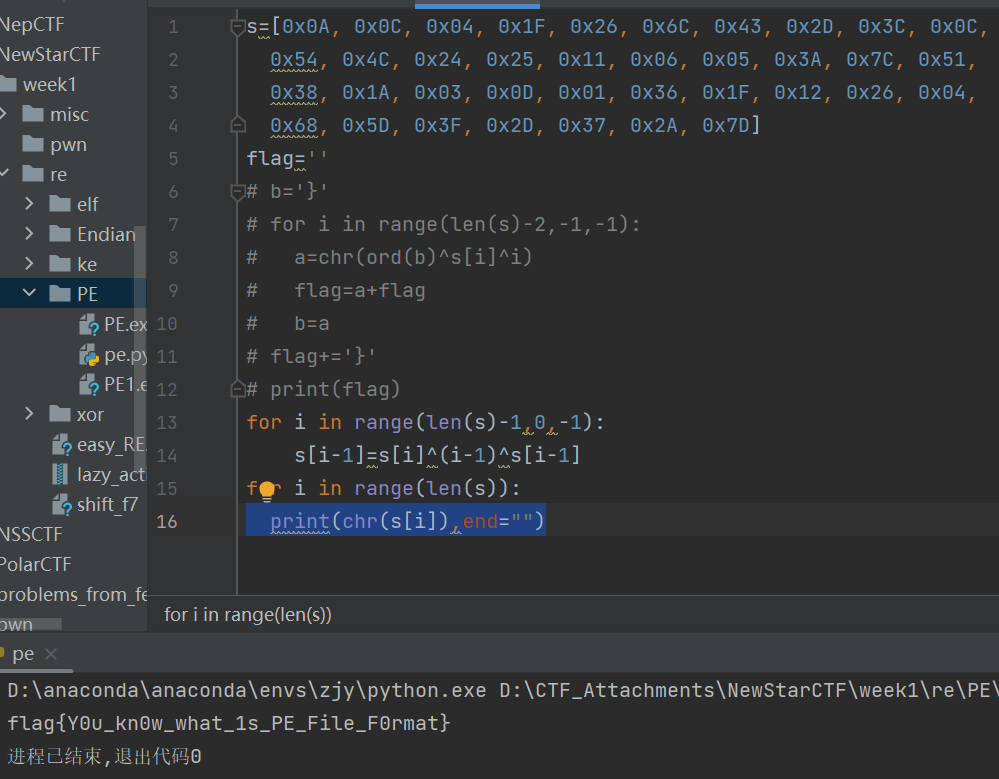Click the easy_RE unknown file icon
Image resolution: width=999 pixels, height=779 pixels.
(62, 444)
